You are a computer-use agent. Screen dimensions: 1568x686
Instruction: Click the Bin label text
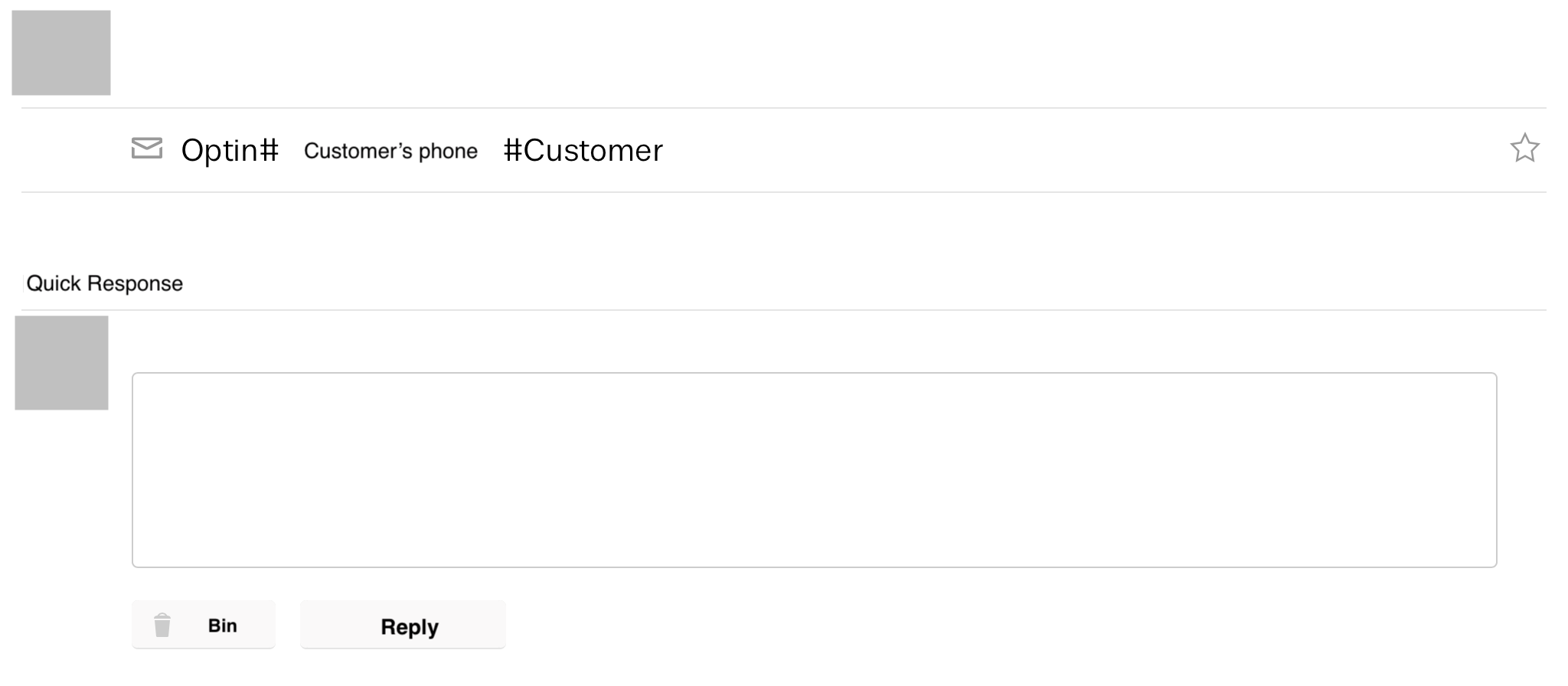(x=223, y=626)
